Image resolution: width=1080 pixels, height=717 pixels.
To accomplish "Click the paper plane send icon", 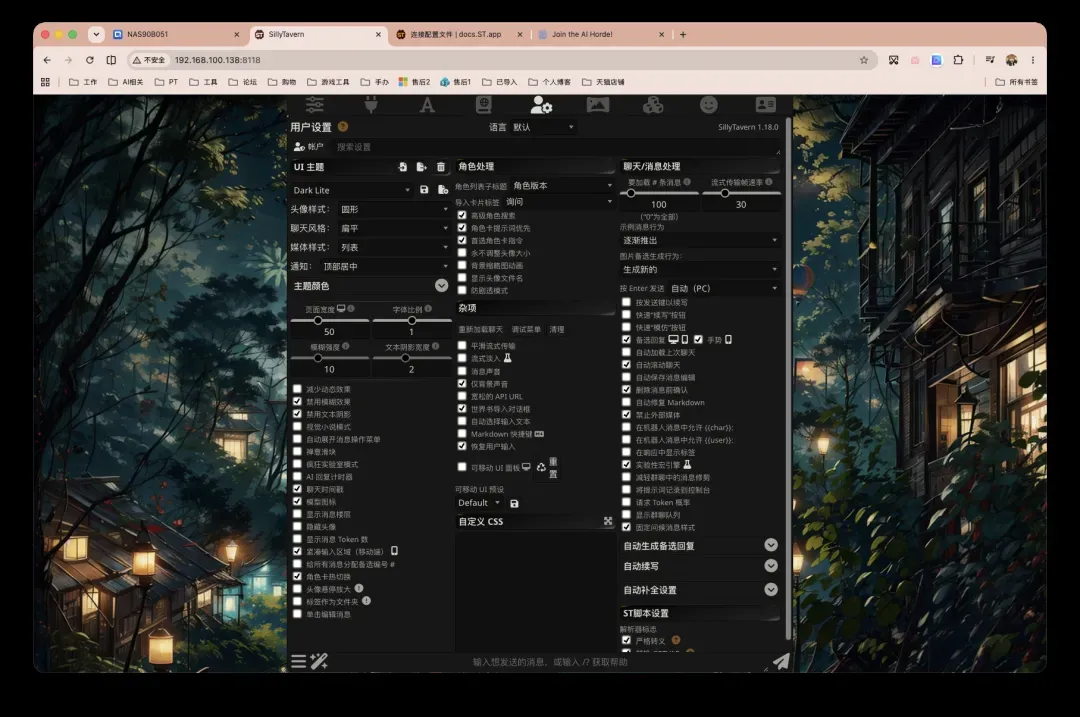I will tap(780, 661).
